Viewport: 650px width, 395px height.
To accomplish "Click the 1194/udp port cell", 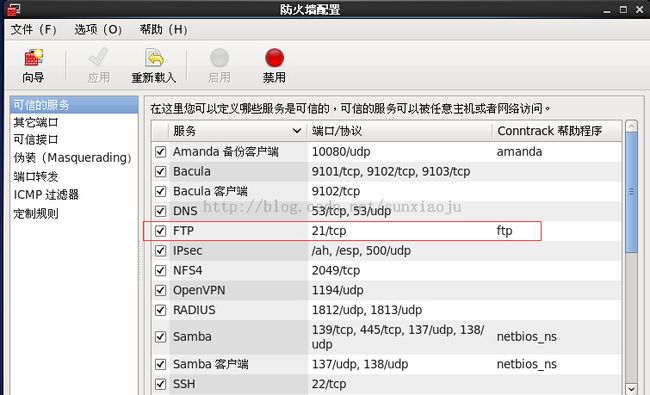I will [x=337, y=290].
